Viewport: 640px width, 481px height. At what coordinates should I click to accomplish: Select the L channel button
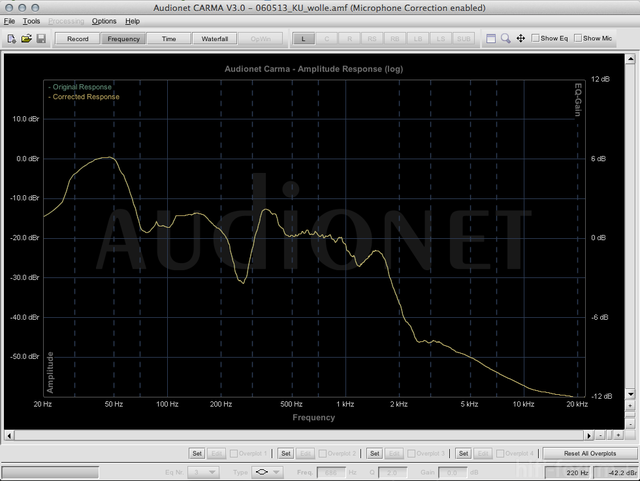(303, 38)
